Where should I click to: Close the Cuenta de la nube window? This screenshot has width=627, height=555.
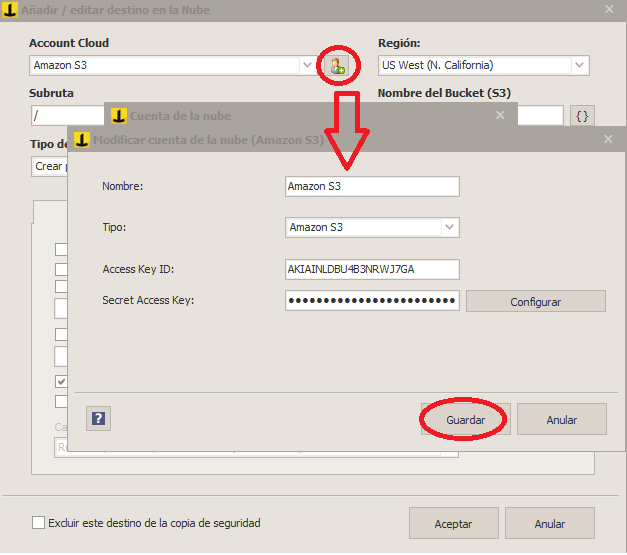500,116
